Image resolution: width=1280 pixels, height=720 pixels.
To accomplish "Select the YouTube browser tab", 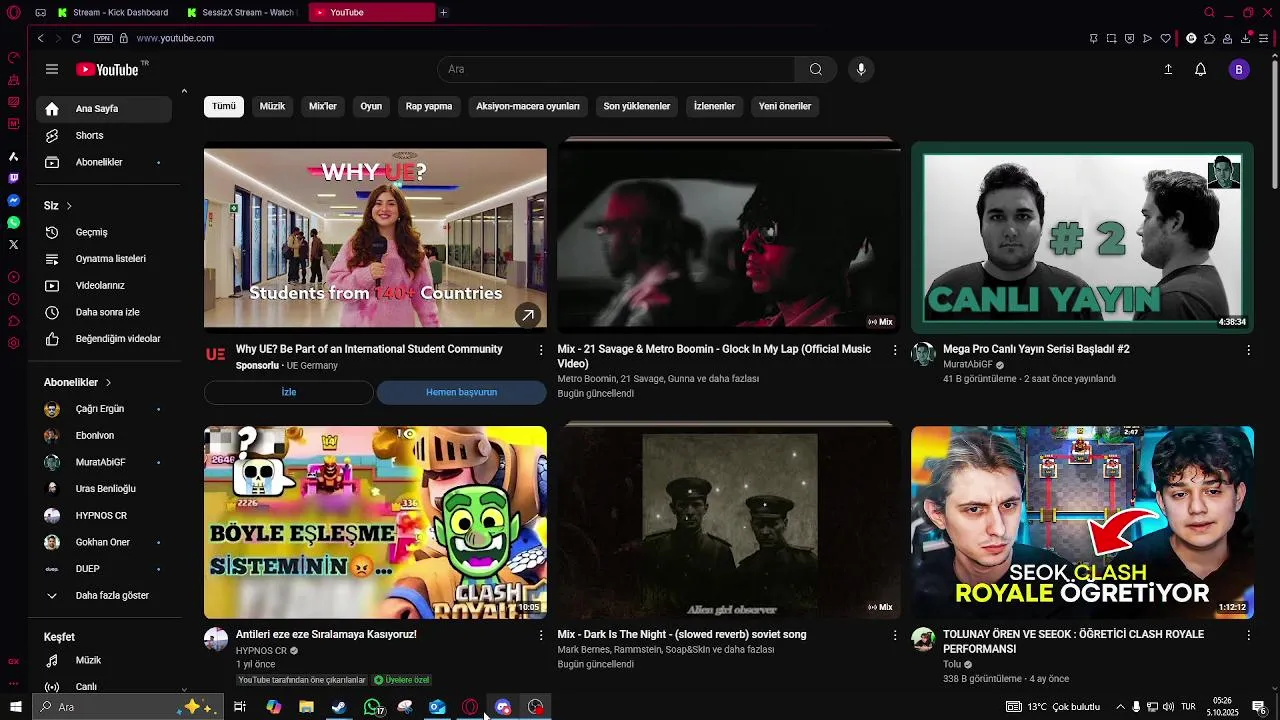I will (372, 12).
